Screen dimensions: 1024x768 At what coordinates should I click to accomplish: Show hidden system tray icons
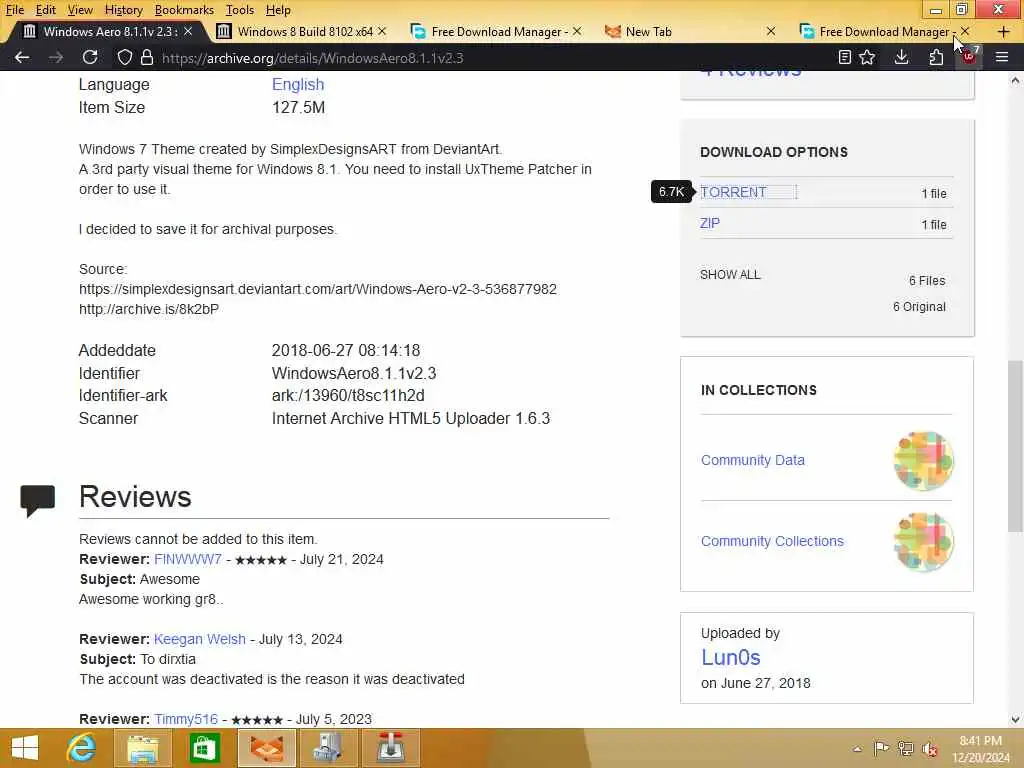[857, 749]
